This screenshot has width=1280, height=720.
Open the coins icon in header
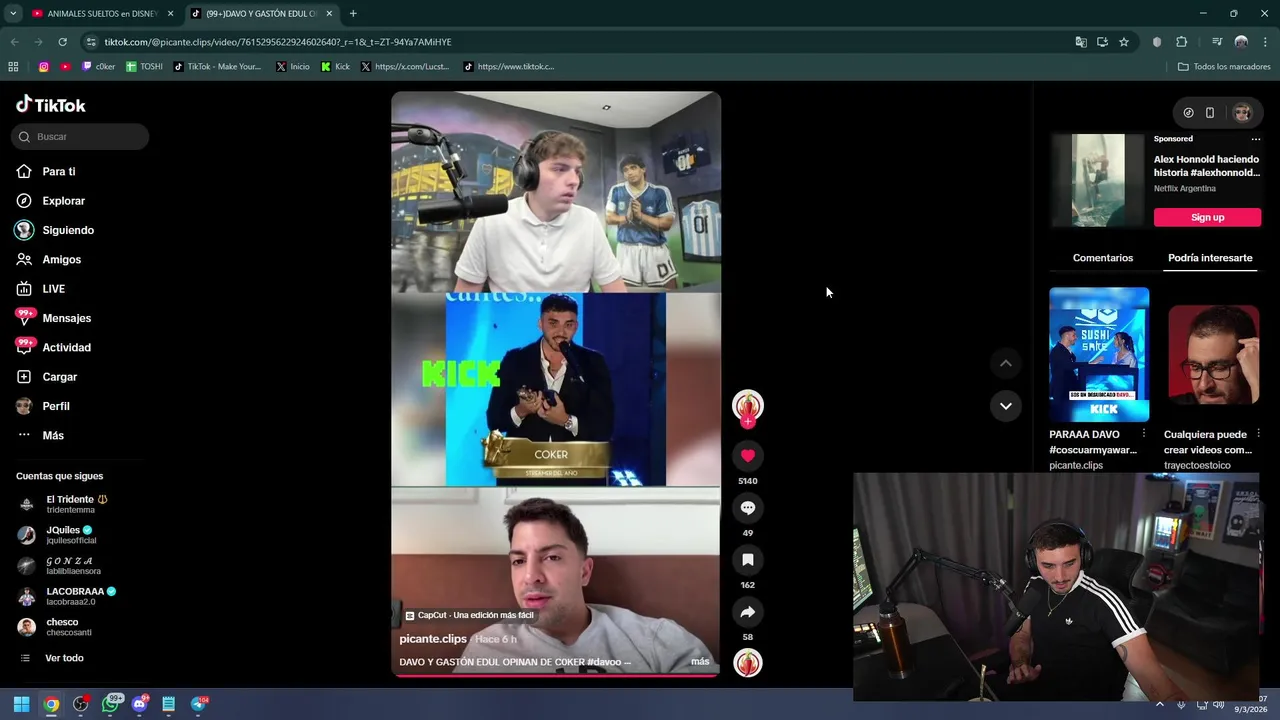click(x=1188, y=113)
